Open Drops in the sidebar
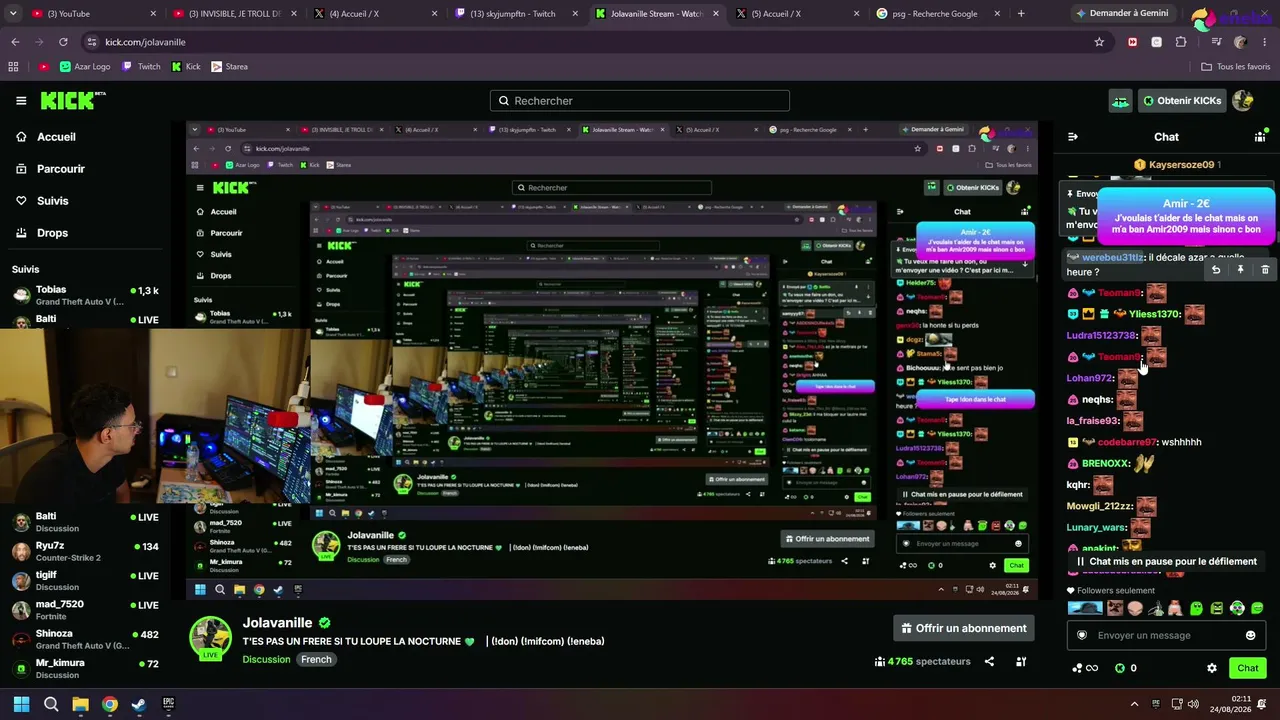This screenshot has height=720, width=1280. [42, 233]
